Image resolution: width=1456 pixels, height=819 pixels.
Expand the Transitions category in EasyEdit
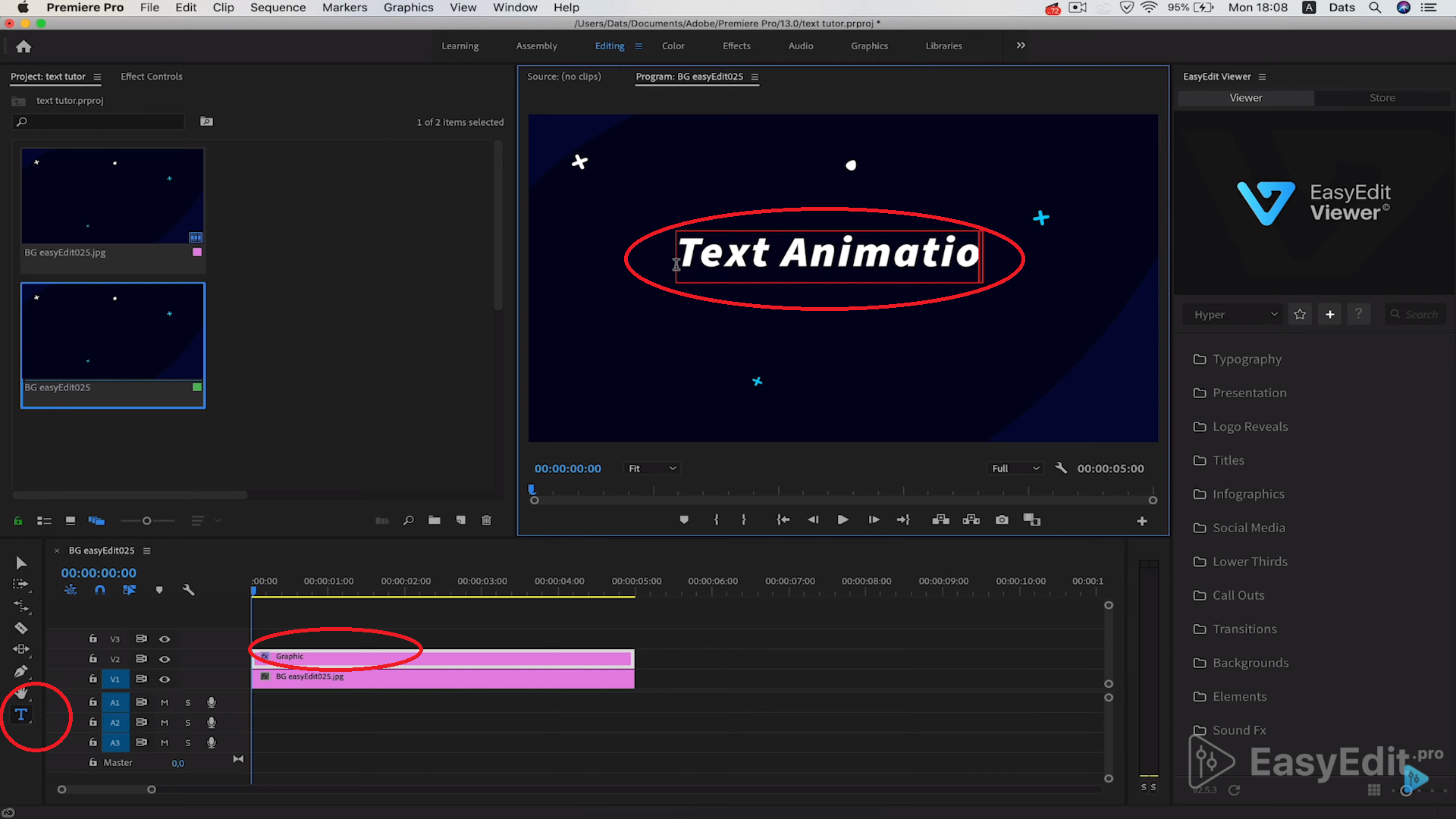[x=1244, y=628]
